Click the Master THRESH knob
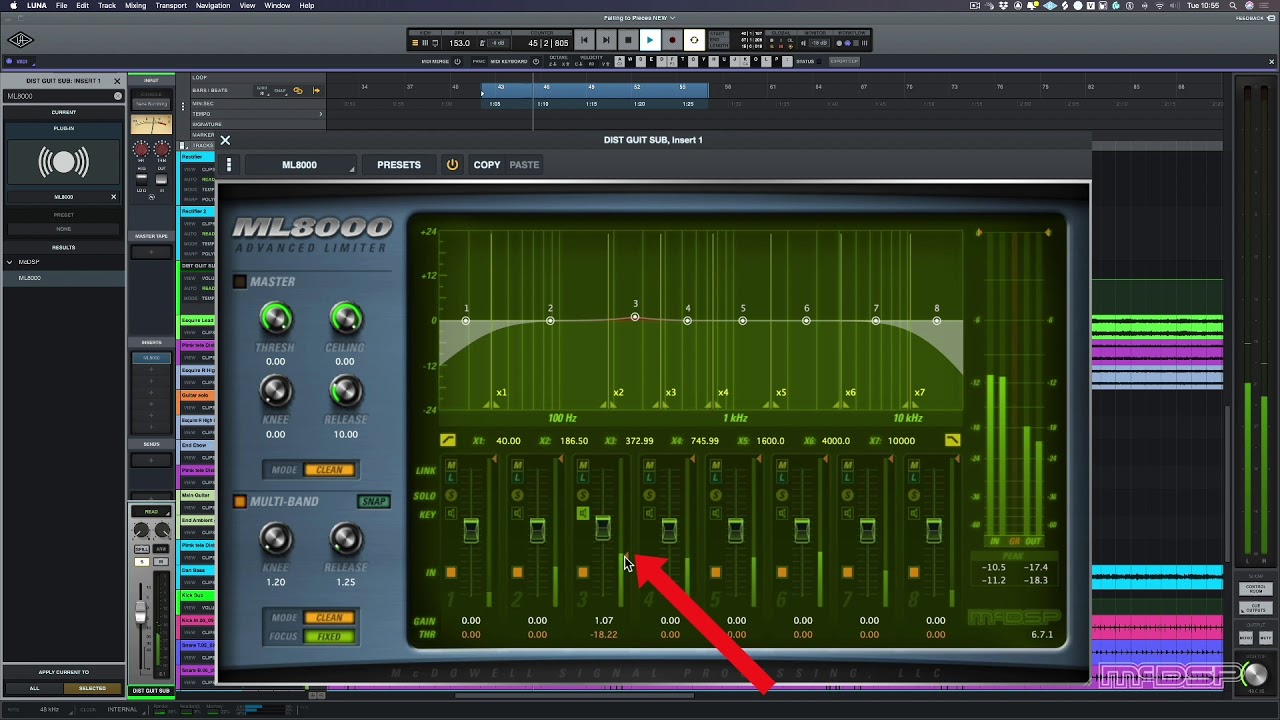1280x720 pixels. point(275,319)
